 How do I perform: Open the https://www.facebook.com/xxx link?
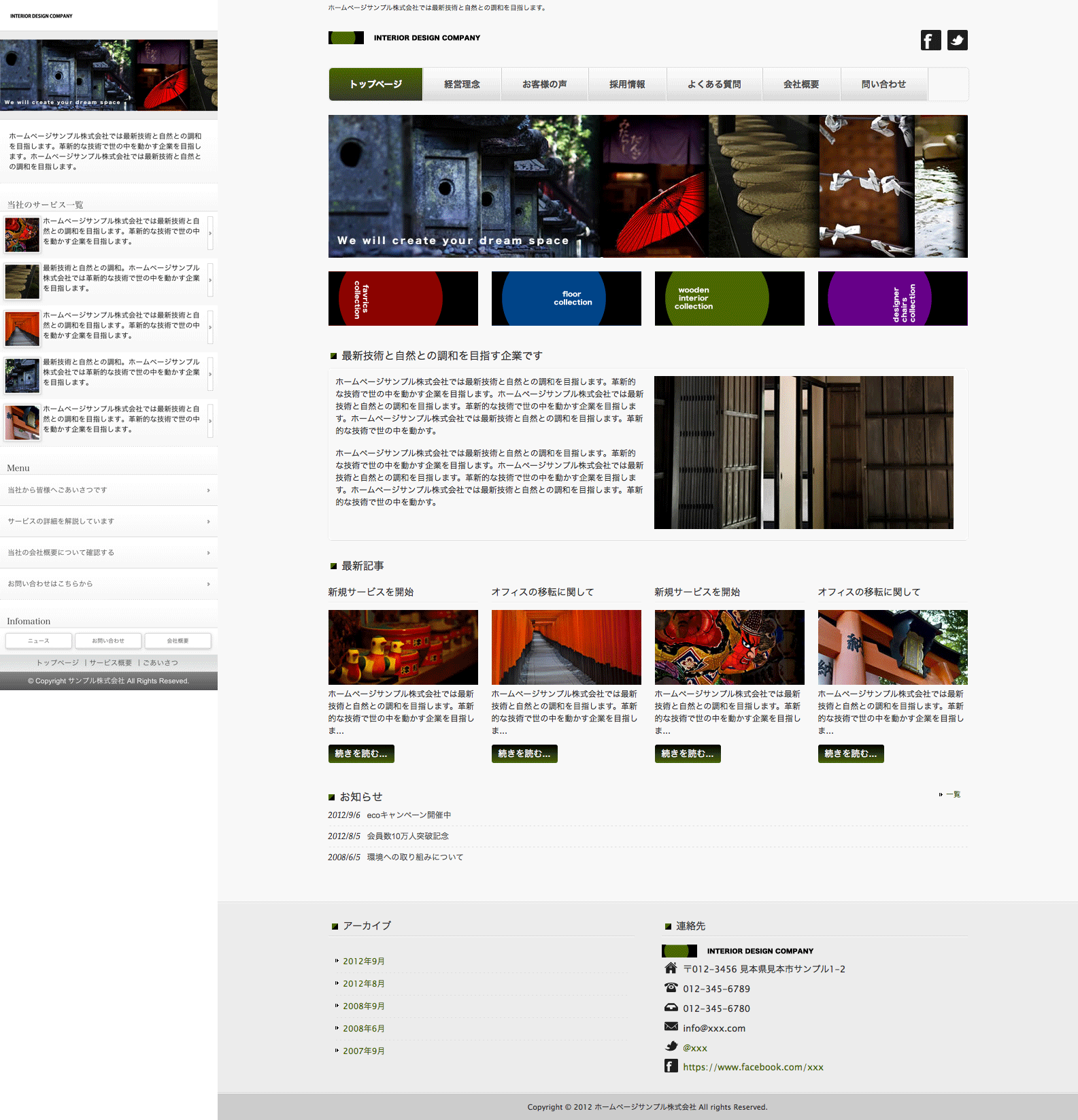click(753, 1067)
